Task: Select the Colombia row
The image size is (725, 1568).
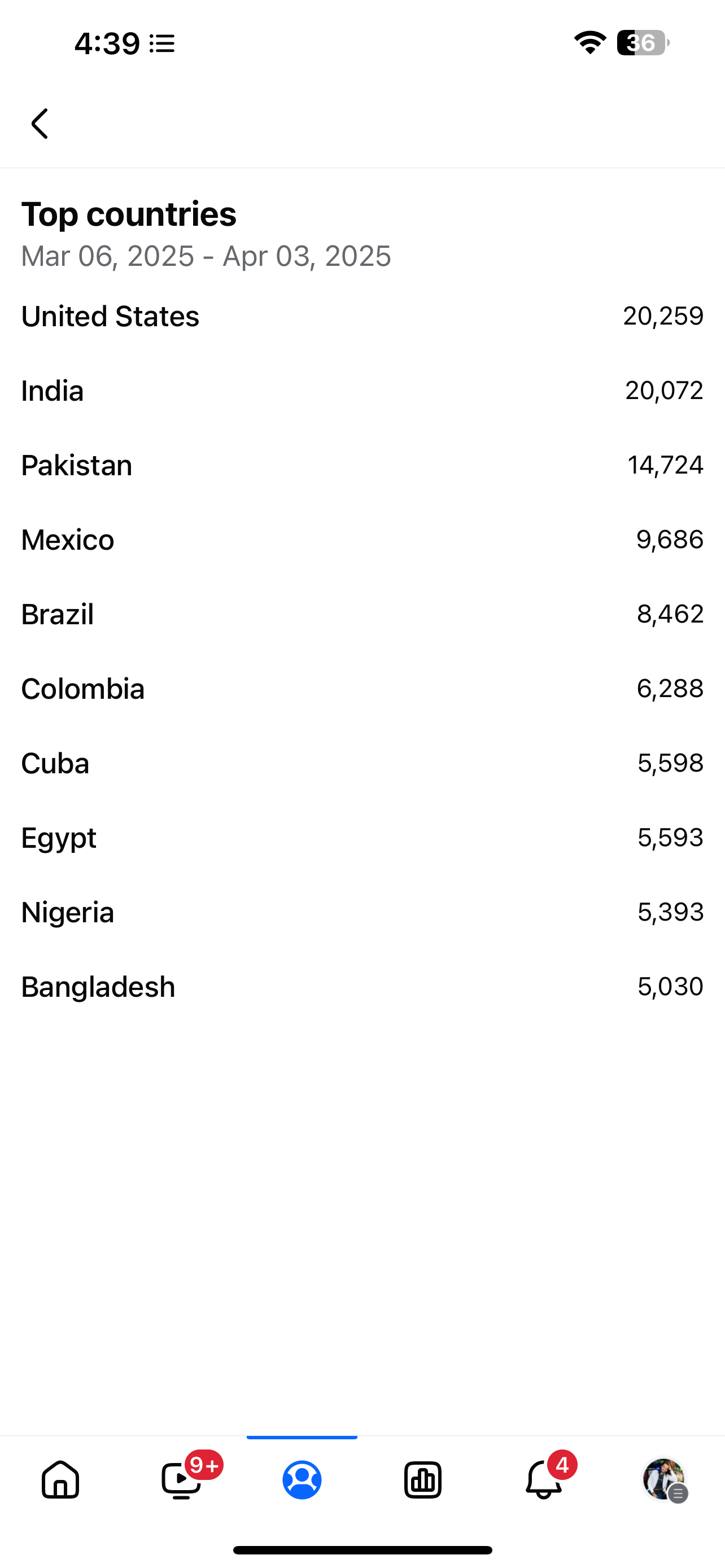Action: pyautogui.click(x=362, y=689)
